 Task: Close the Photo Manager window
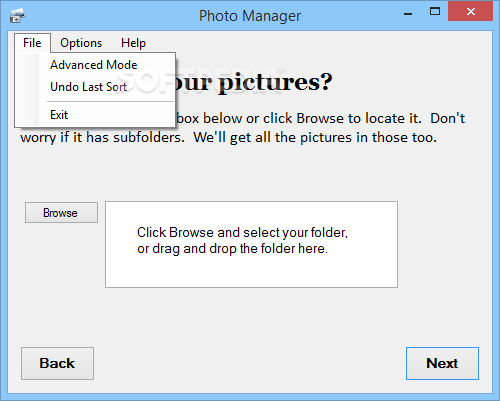(x=471, y=12)
